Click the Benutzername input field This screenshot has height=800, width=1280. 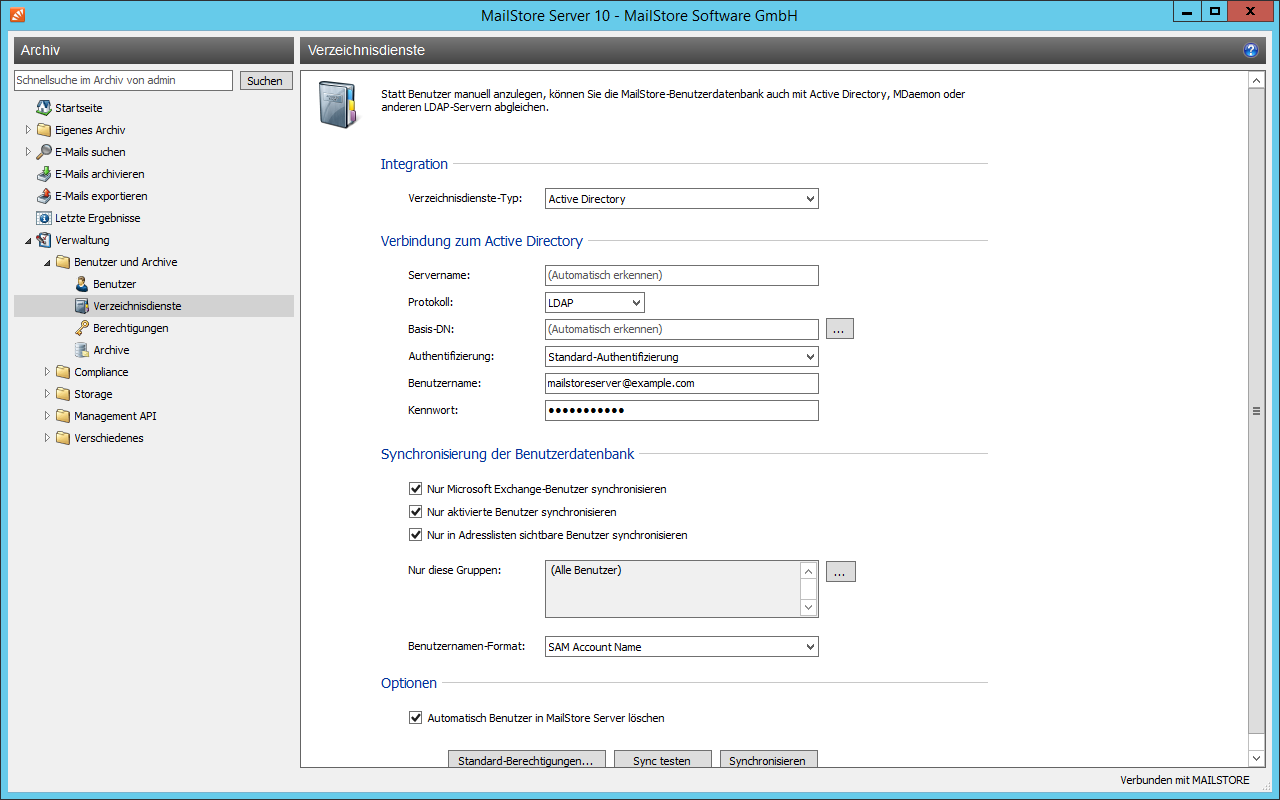coord(682,383)
